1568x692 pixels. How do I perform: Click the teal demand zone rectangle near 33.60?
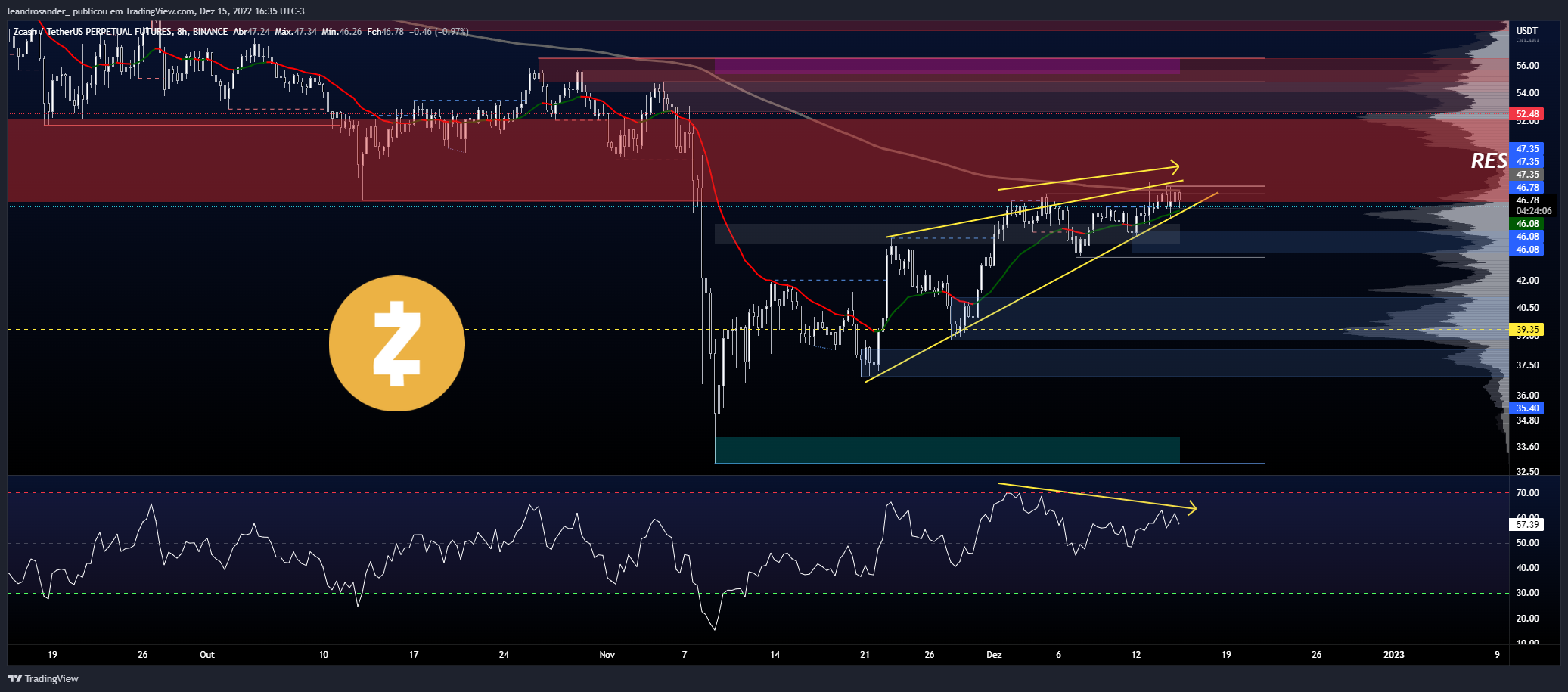click(x=947, y=450)
